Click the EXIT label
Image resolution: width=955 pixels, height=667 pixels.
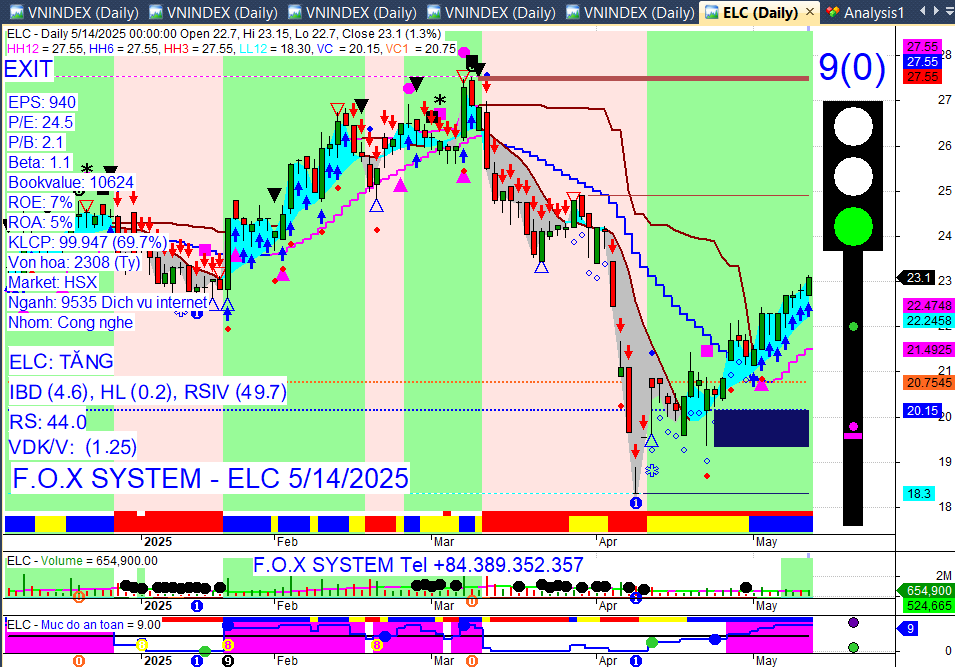[28, 69]
